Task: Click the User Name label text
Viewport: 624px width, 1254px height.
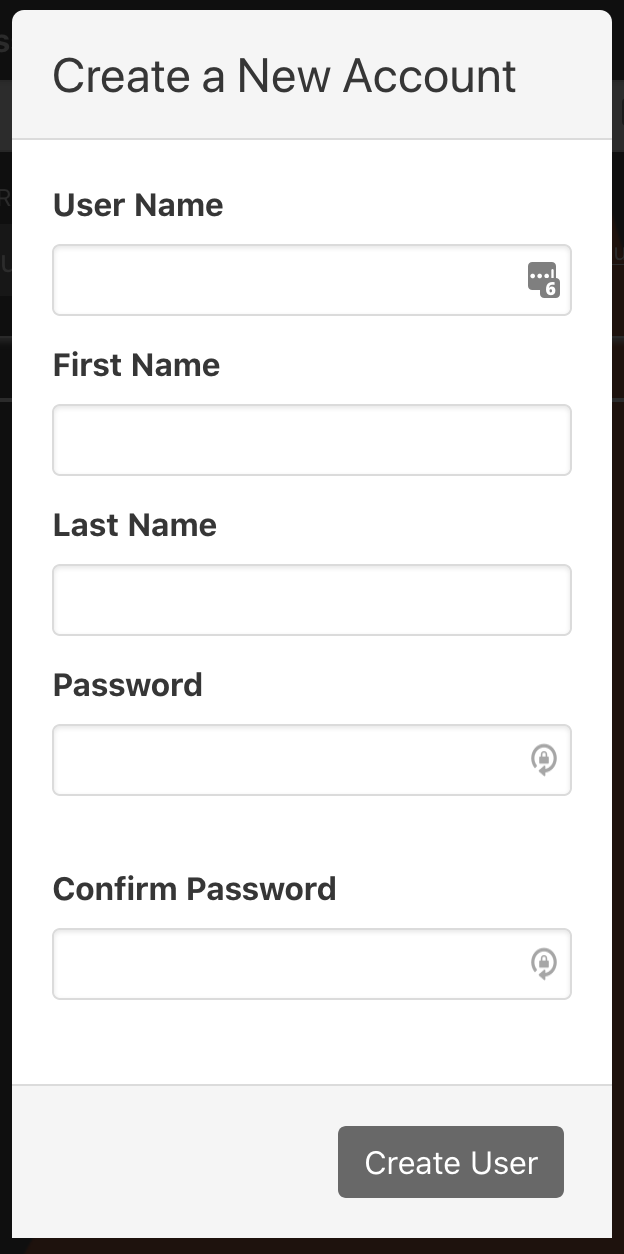Action: point(138,205)
